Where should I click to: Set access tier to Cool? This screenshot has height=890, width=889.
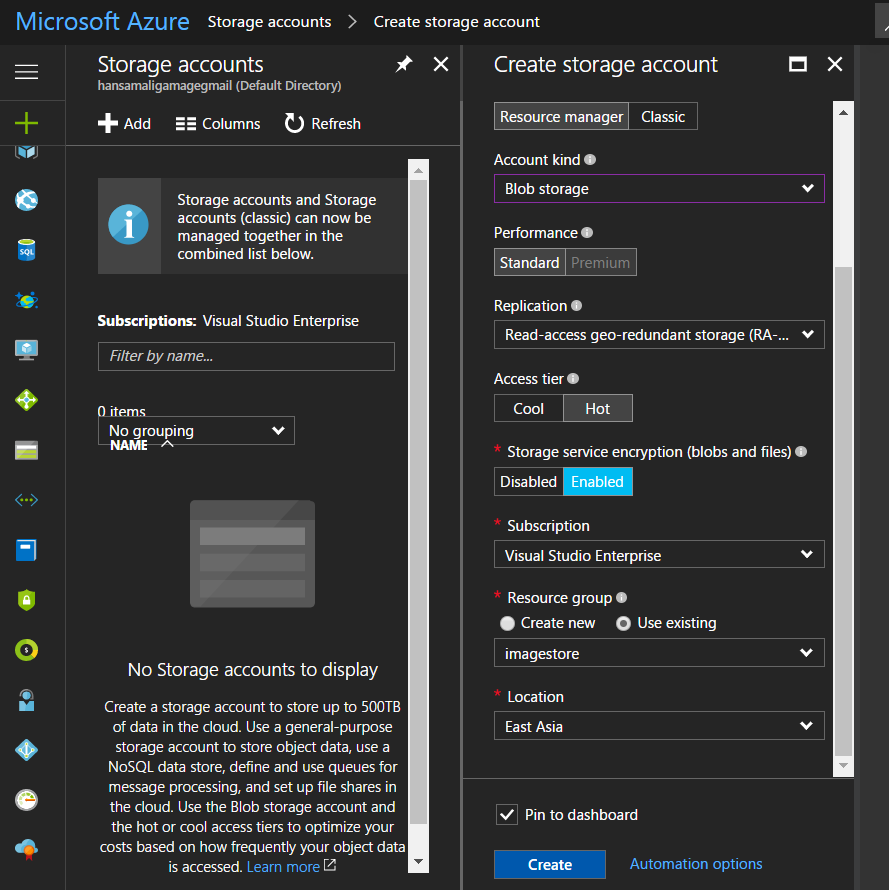point(529,408)
